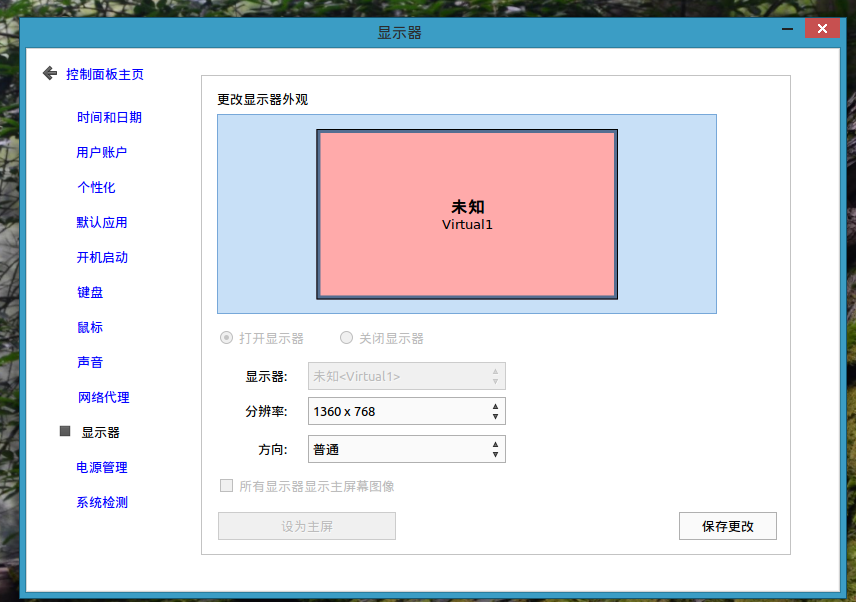Click the 设为主屏 button
Viewport: 856px width, 602px height.
pos(306,526)
